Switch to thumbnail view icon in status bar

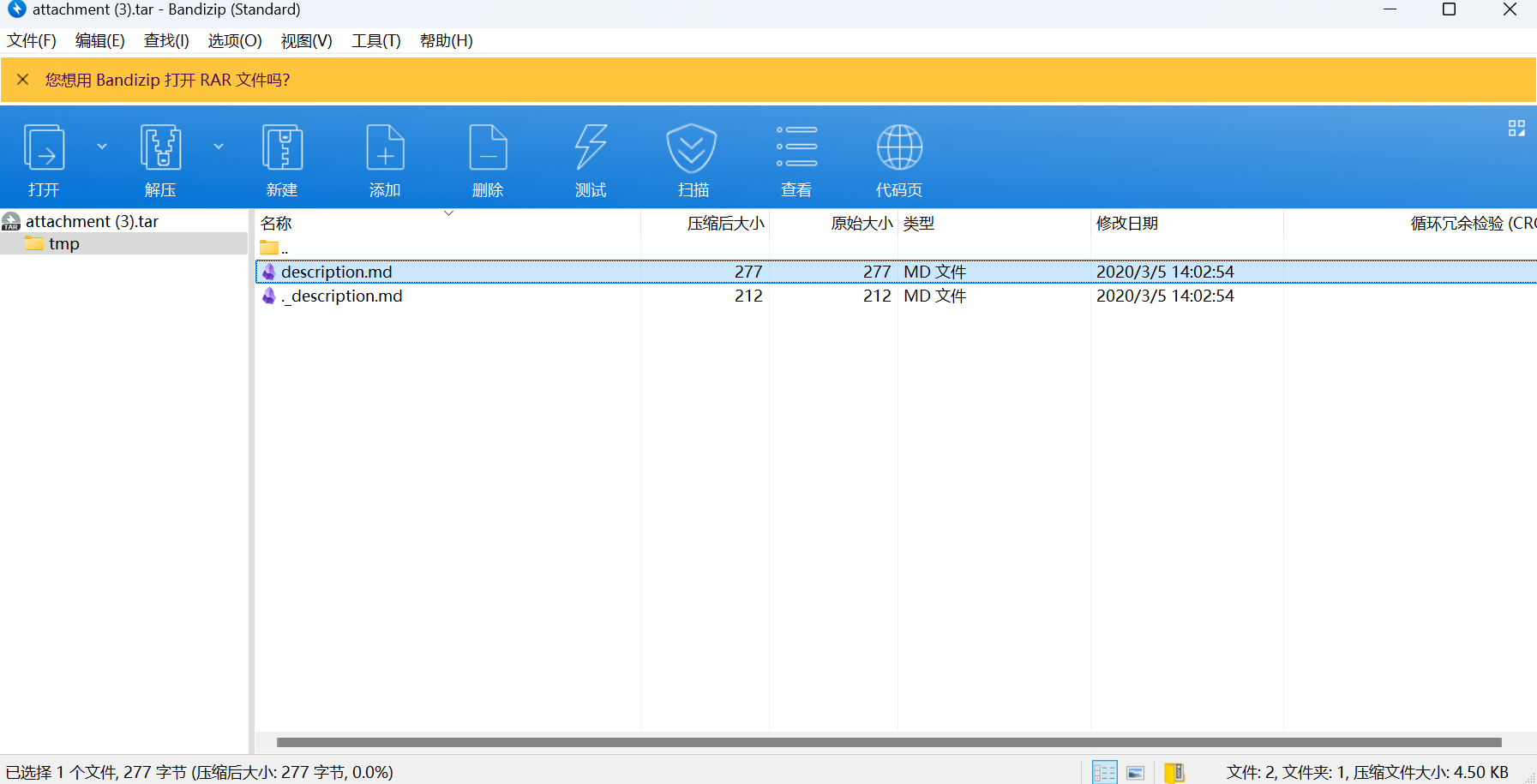pos(1135,773)
